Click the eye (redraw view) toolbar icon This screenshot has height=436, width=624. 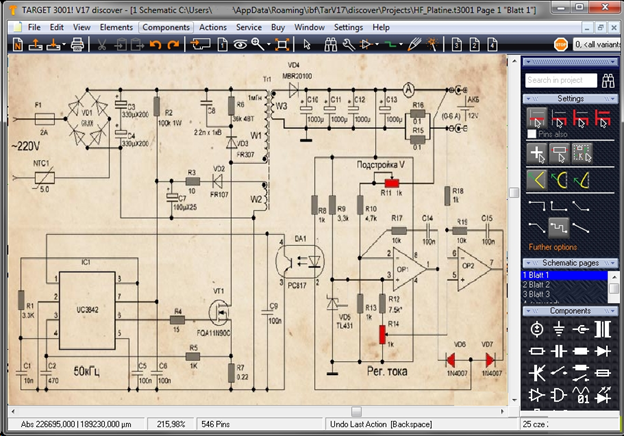click(240, 44)
